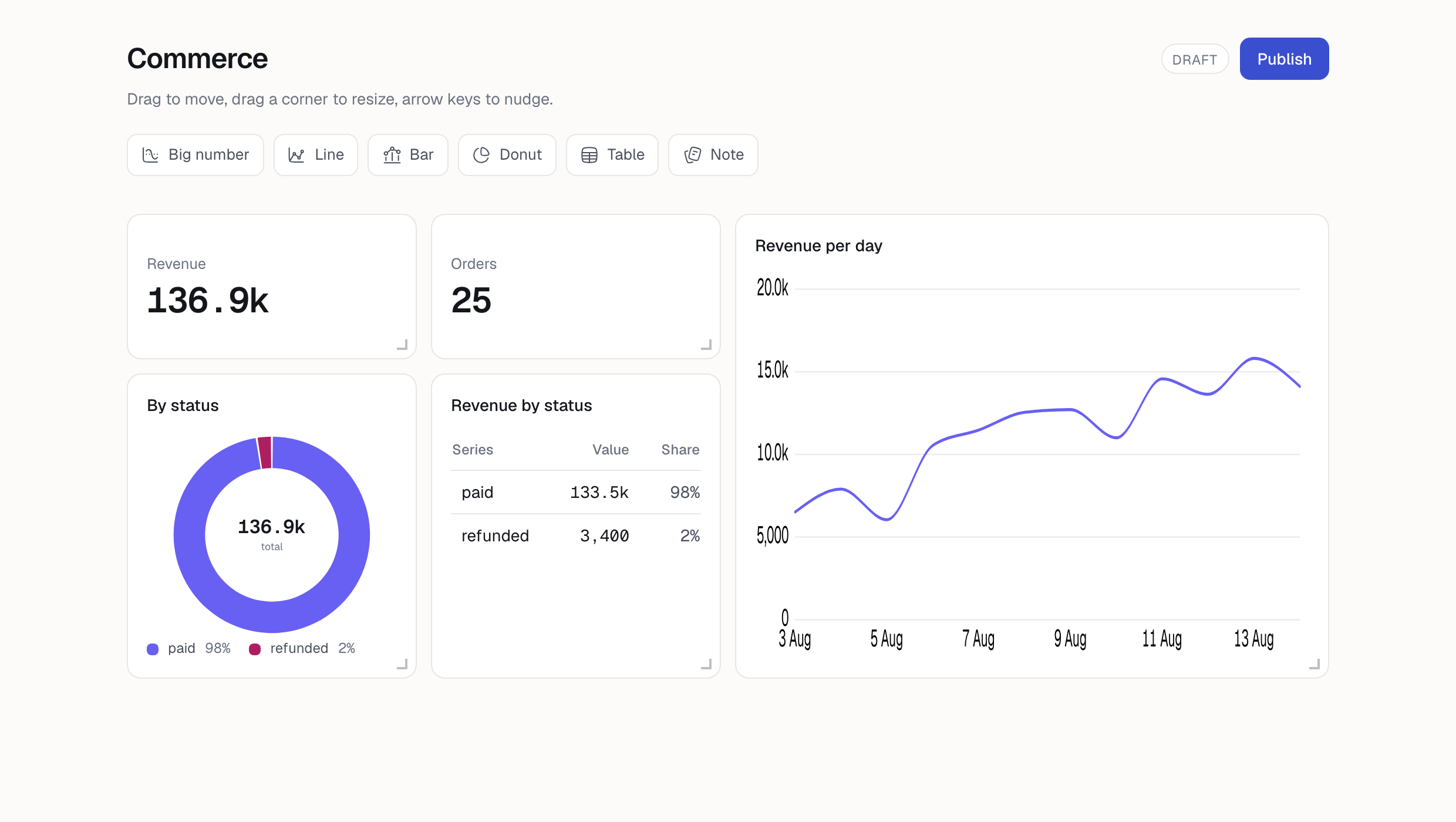The width and height of the screenshot is (1456, 822).
Task: Add a Big number widget
Action: click(196, 155)
